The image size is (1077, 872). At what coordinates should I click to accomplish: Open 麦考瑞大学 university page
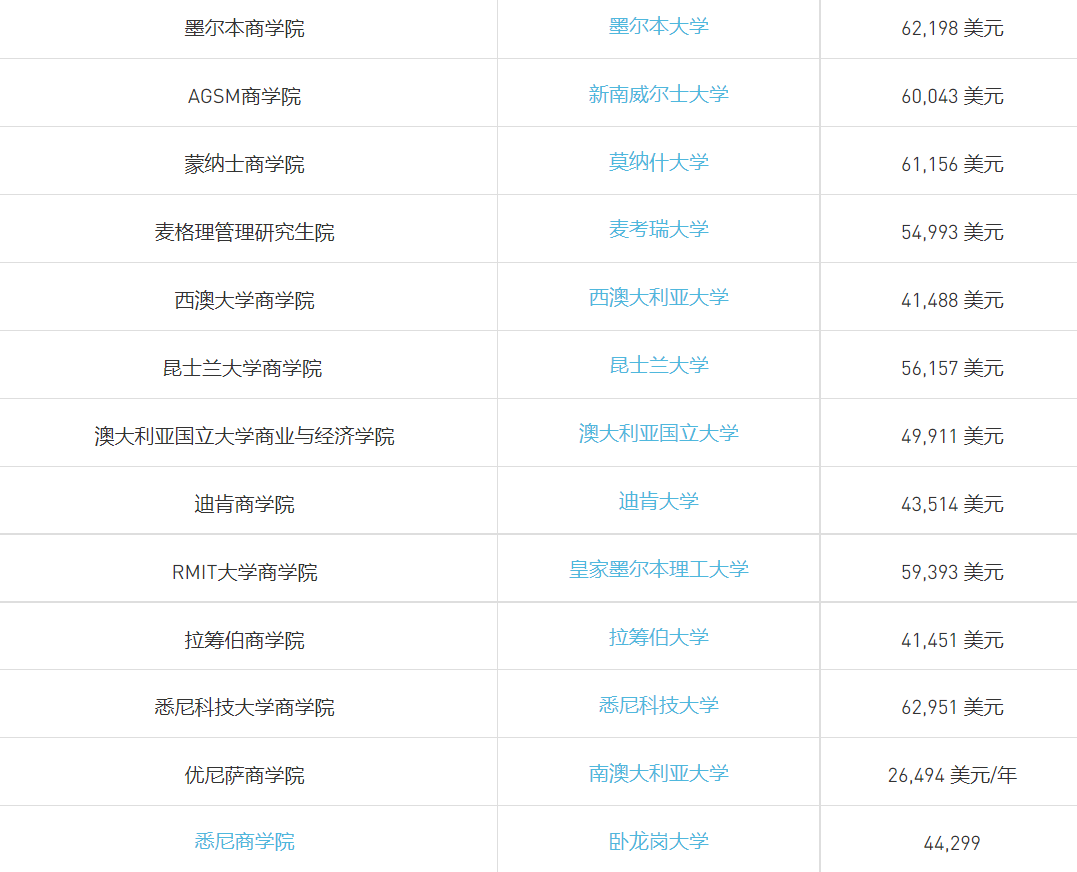pos(658,229)
